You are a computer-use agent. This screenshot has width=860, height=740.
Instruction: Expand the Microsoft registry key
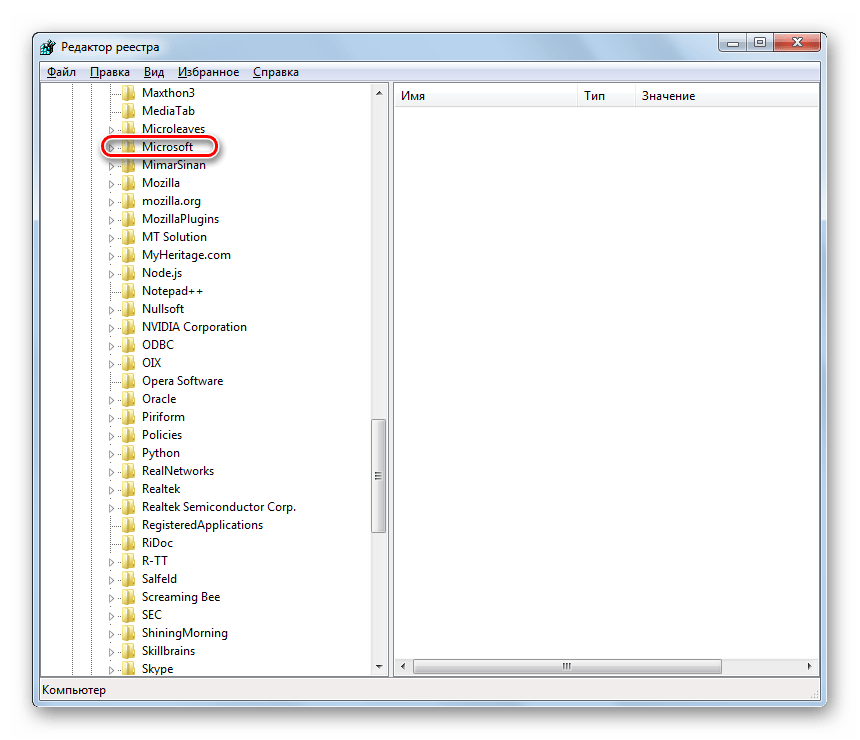(x=111, y=148)
